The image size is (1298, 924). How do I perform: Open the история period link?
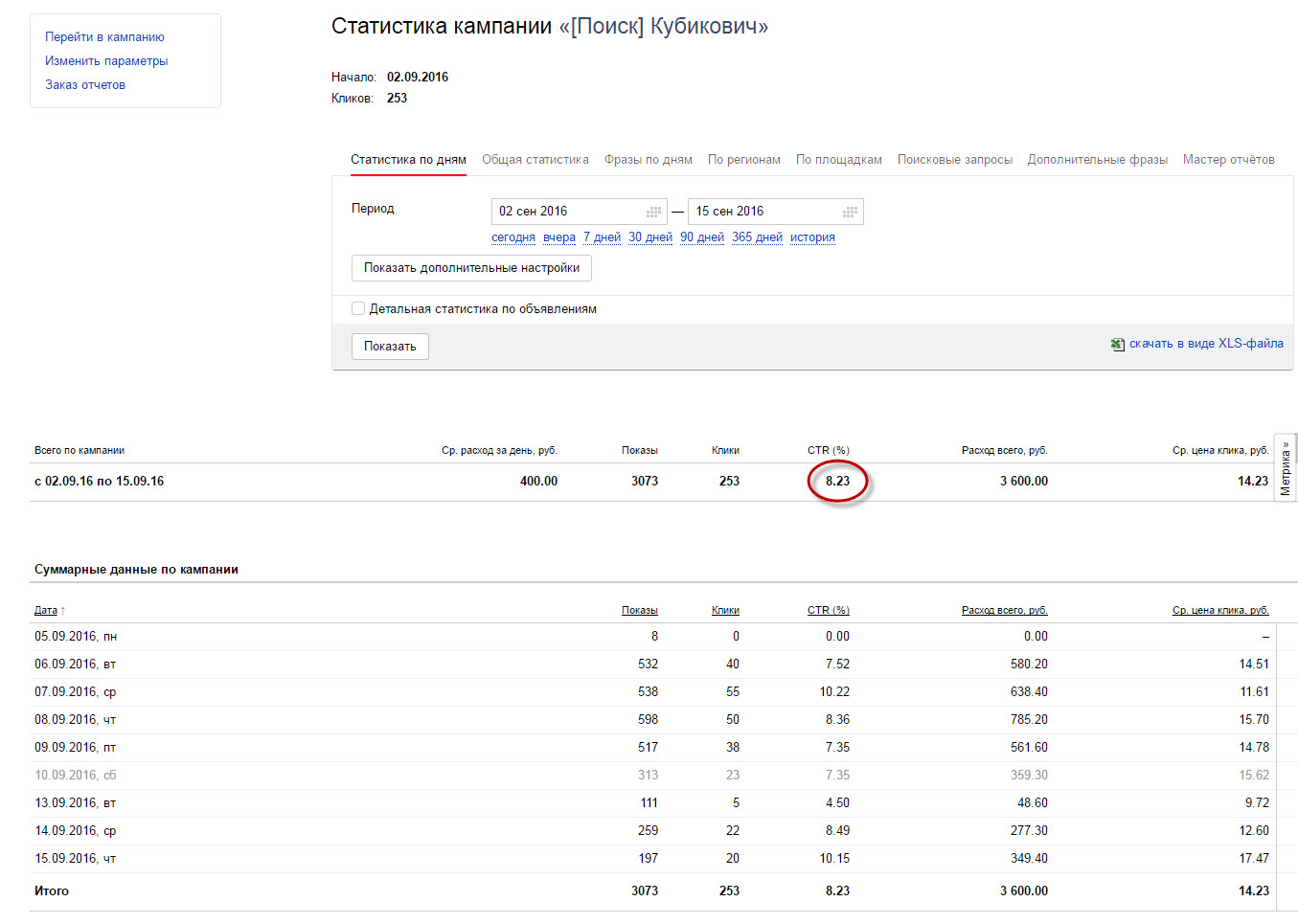tap(812, 237)
